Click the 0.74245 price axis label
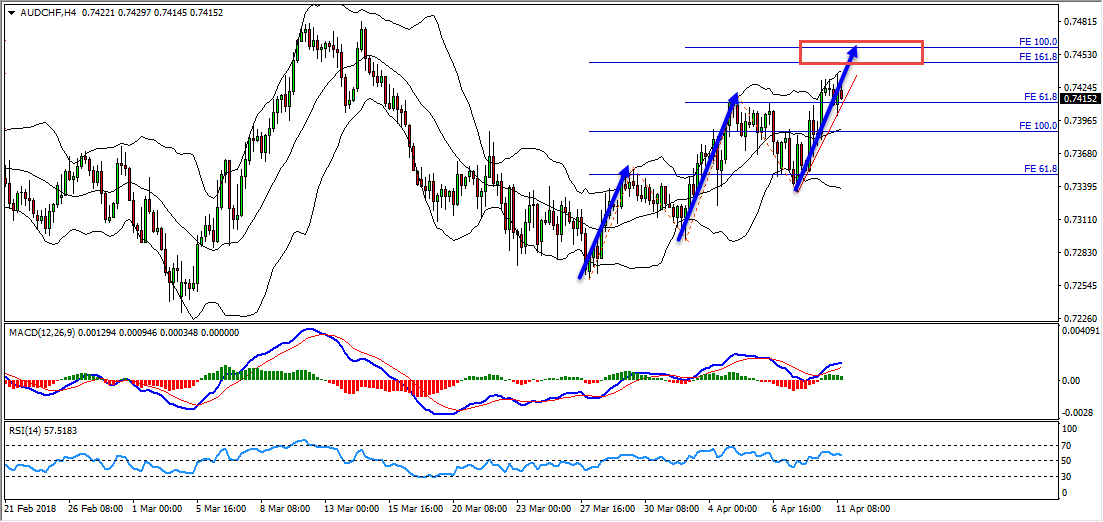The image size is (1103, 522). (1080, 87)
